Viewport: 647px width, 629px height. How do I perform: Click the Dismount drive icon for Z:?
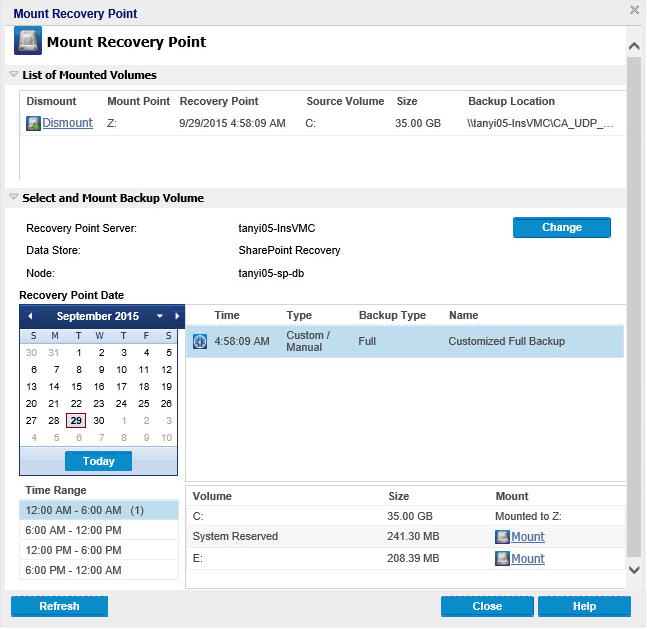click(34, 123)
